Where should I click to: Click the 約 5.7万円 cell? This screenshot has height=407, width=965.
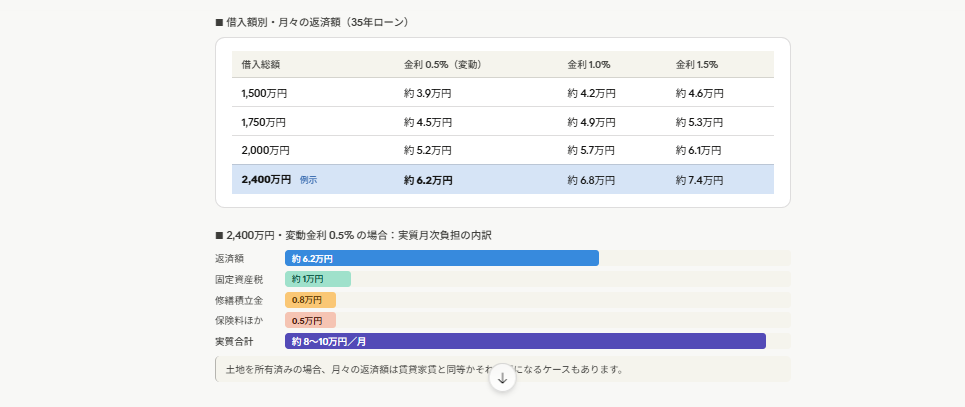[x=591, y=150]
